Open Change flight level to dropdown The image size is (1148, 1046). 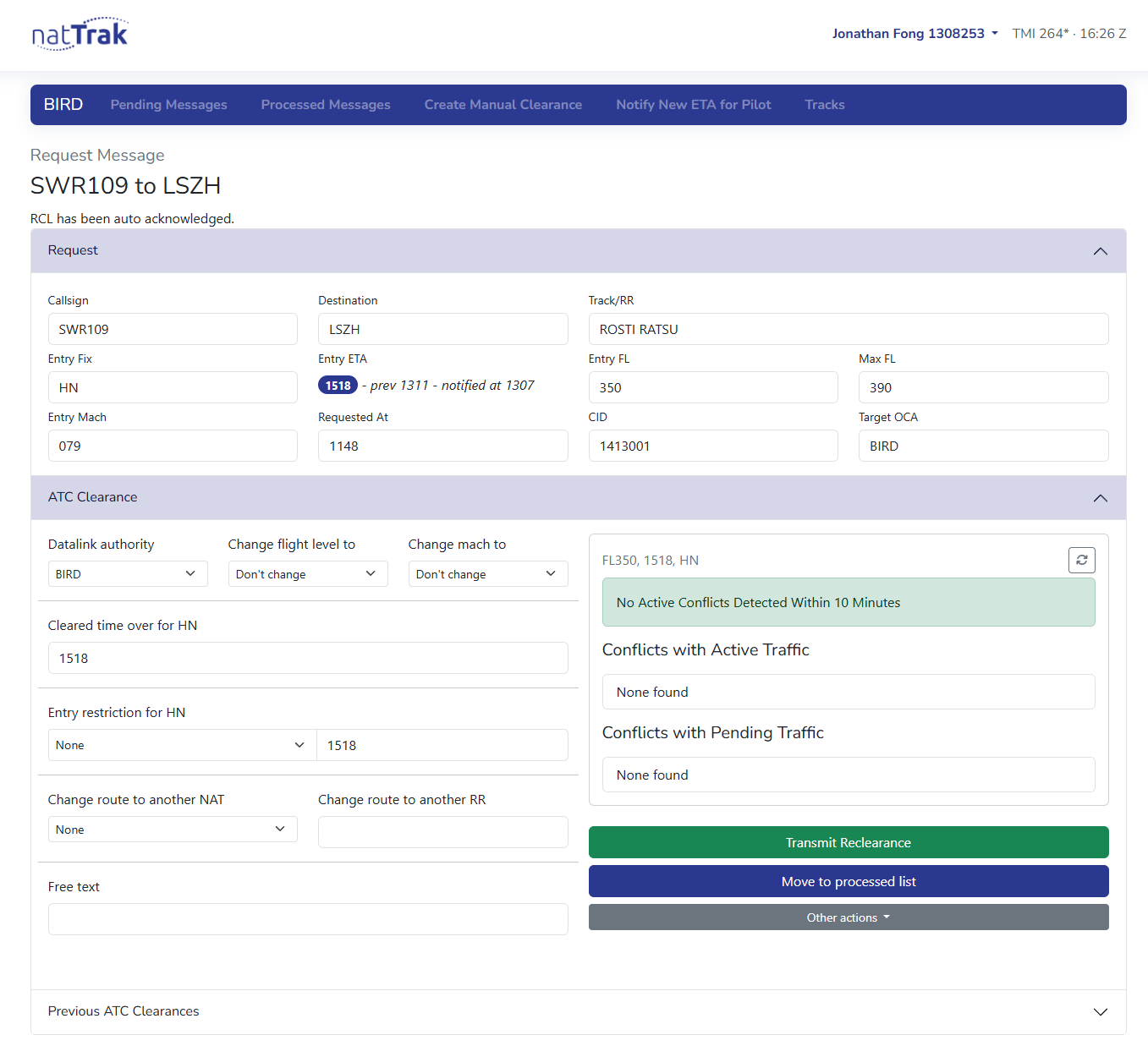[x=308, y=574]
